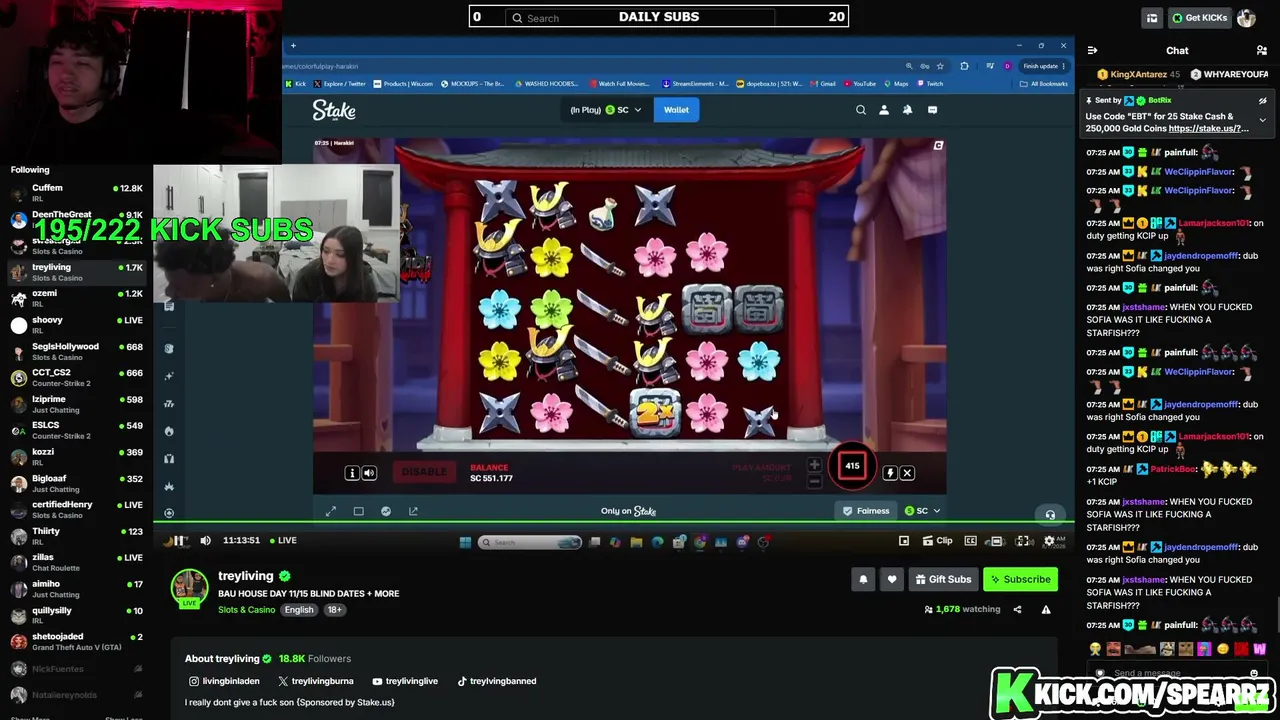Decrease play amount with minus button

tap(814, 481)
